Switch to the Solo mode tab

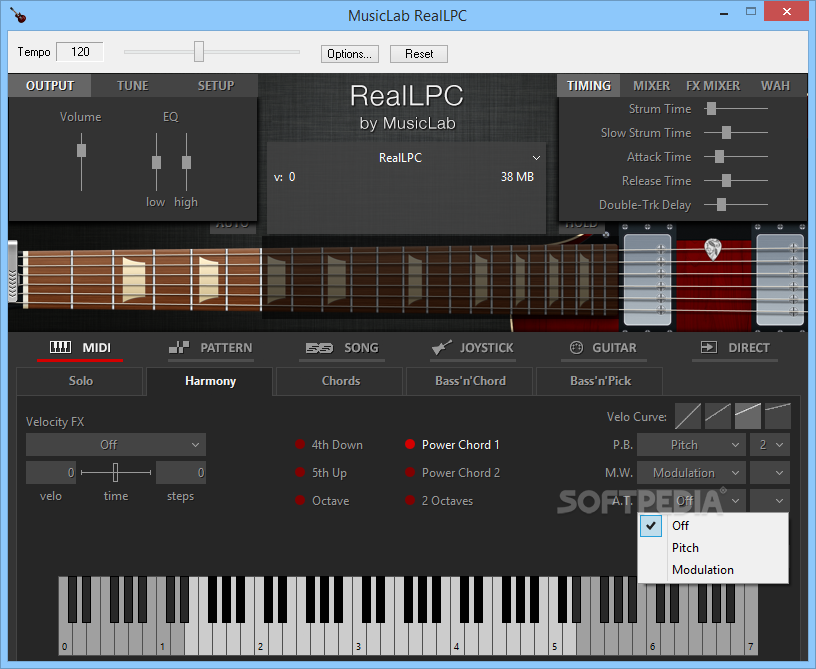pyautogui.click(x=80, y=381)
